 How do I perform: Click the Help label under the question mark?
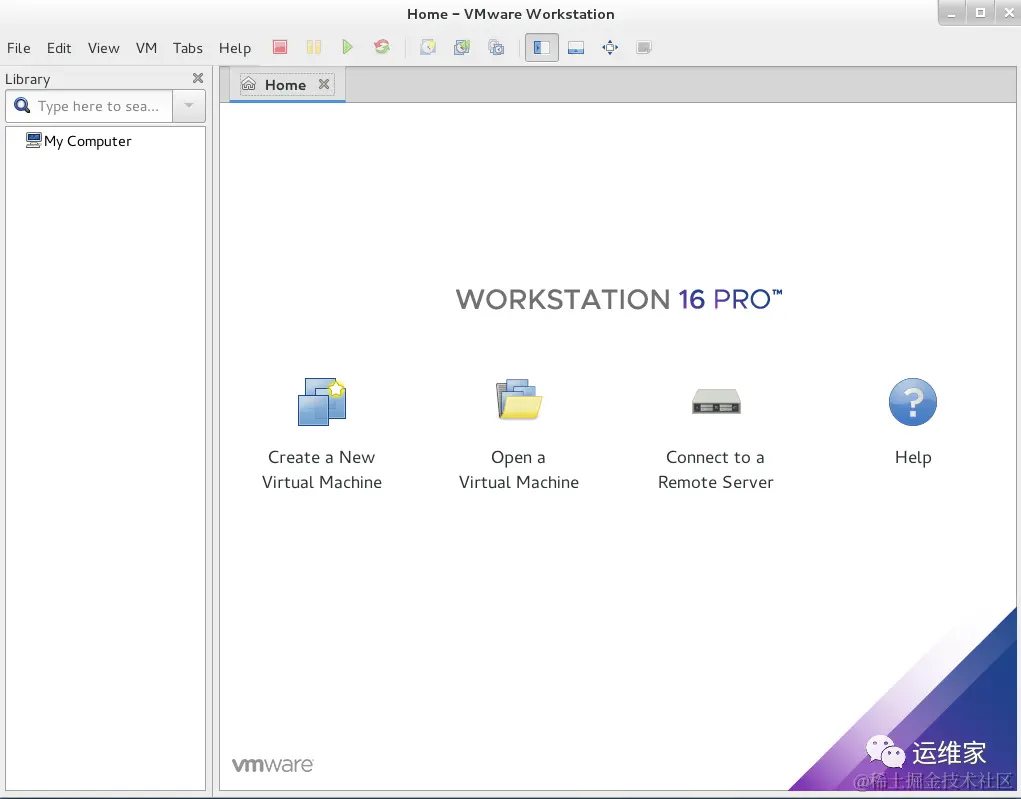pos(913,458)
